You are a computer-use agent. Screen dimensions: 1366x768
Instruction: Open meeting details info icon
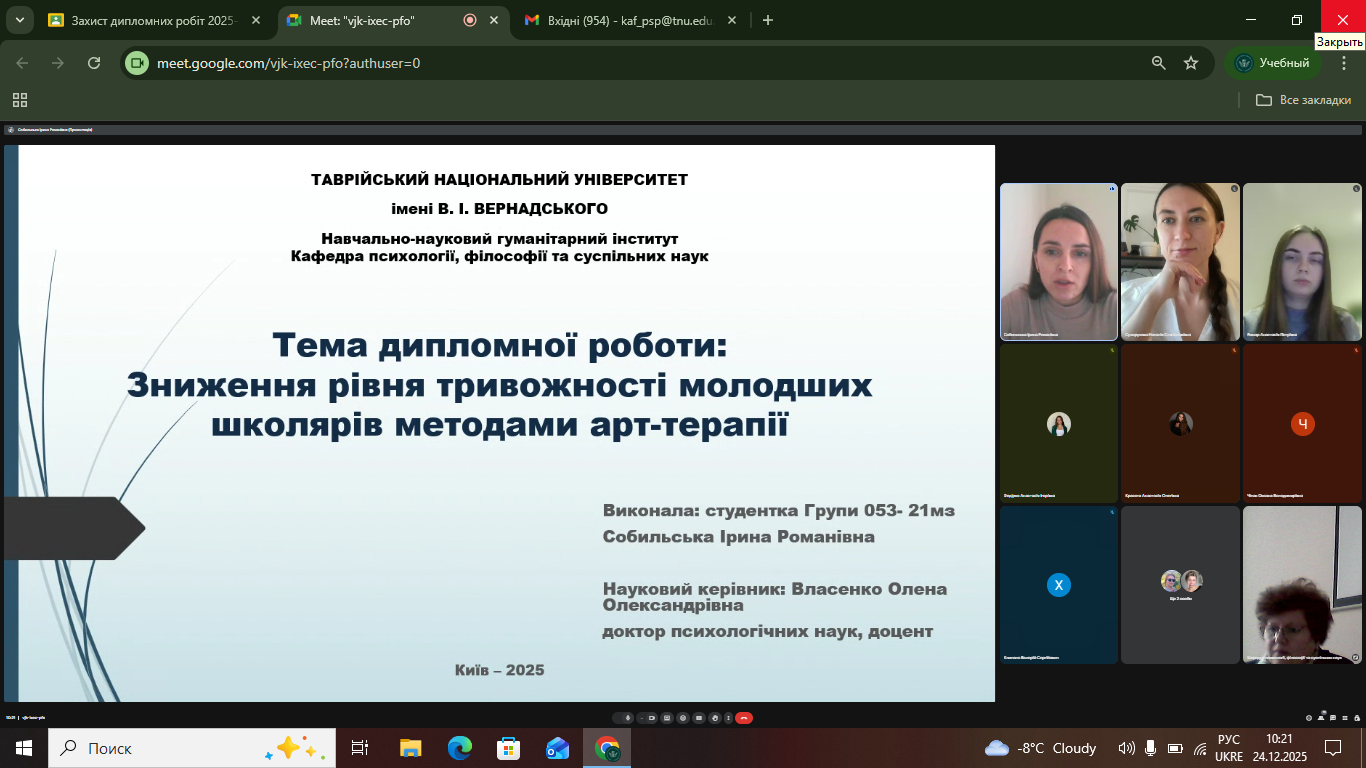pyautogui.click(x=1309, y=718)
